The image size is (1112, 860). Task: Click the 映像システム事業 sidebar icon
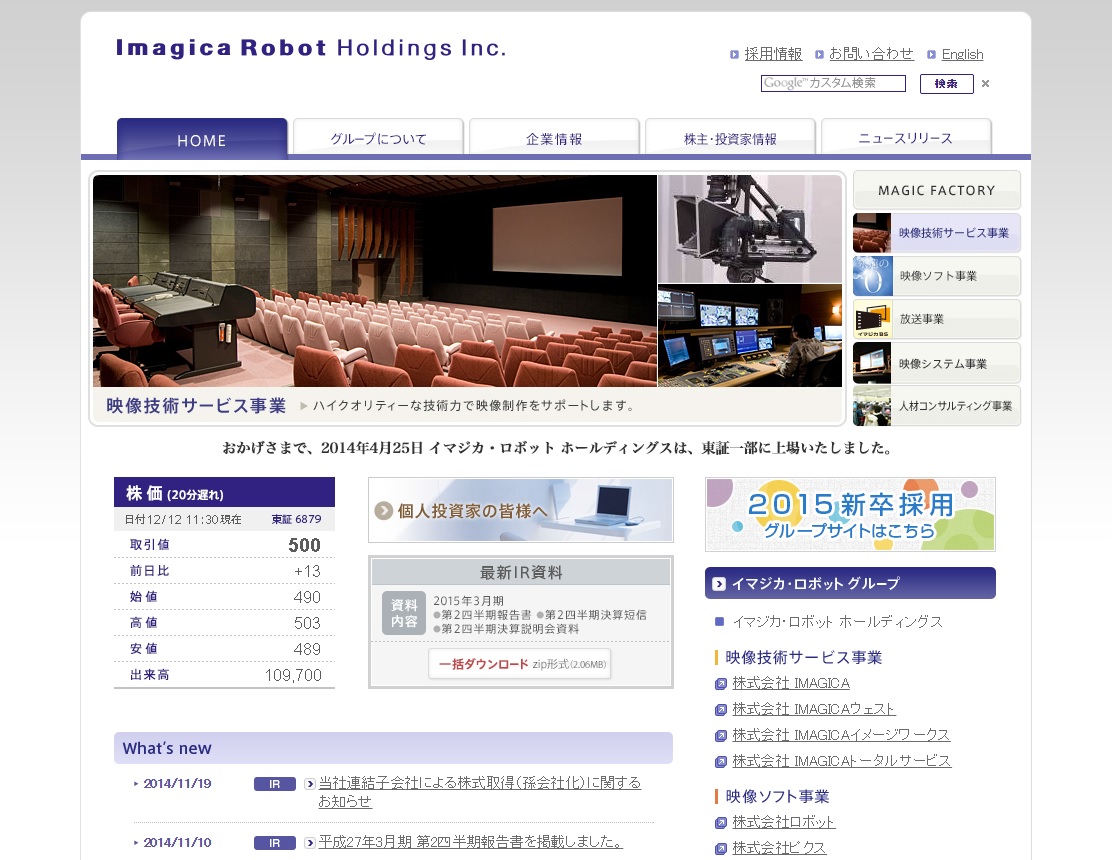pyautogui.click(x=872, y=363)
